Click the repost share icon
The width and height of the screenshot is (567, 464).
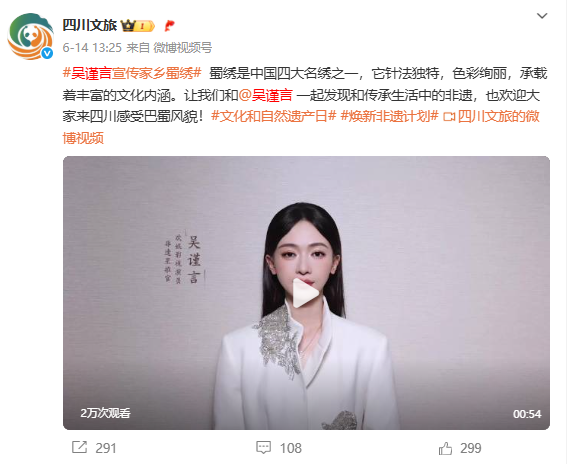coord(79,447)
